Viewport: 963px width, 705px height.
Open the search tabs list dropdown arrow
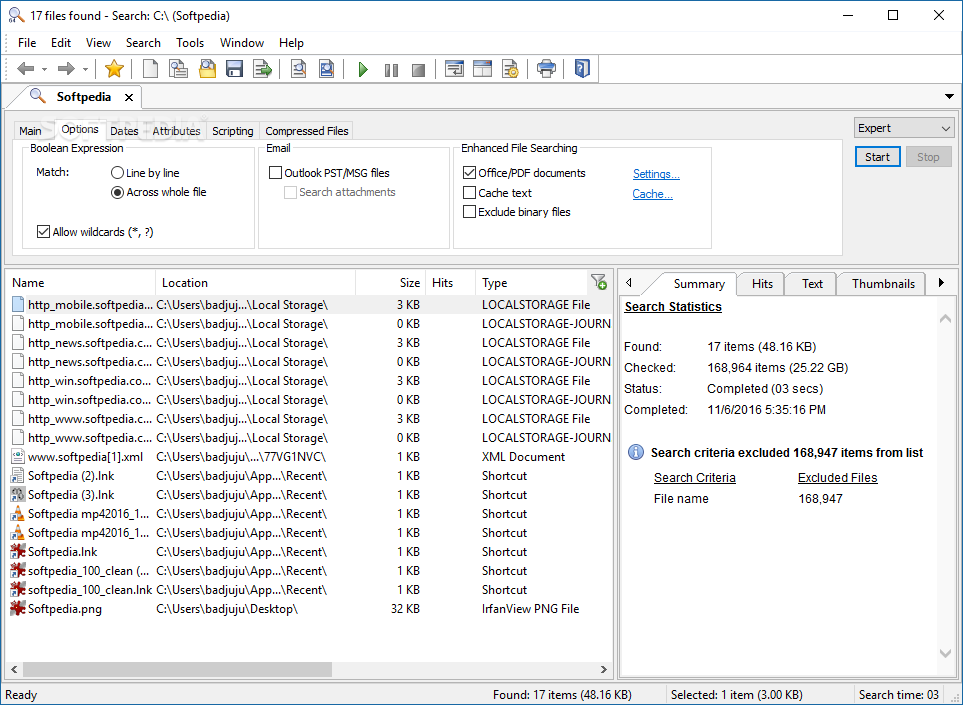(949, 96)
